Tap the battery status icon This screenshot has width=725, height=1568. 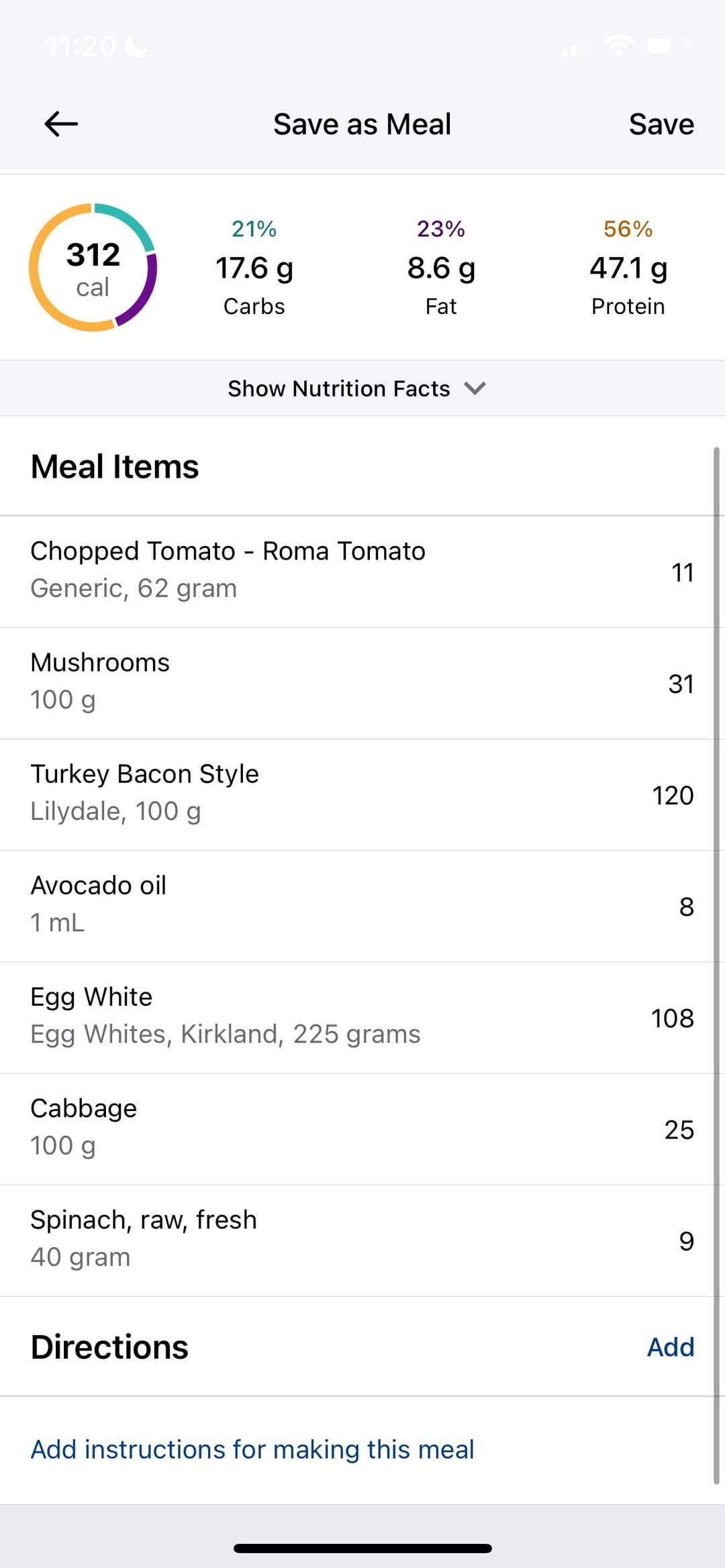666,46
